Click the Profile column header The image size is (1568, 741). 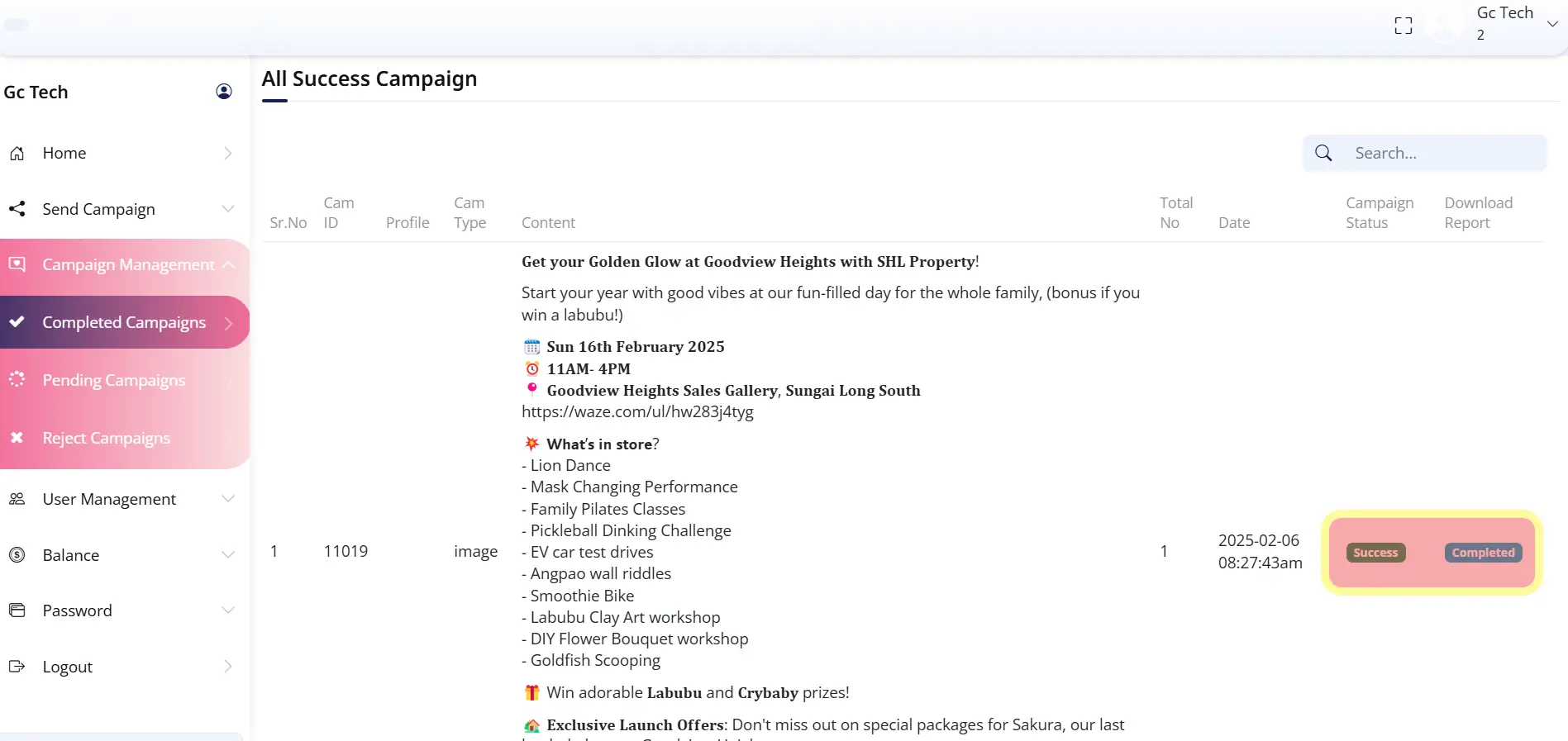click(407, 222)
